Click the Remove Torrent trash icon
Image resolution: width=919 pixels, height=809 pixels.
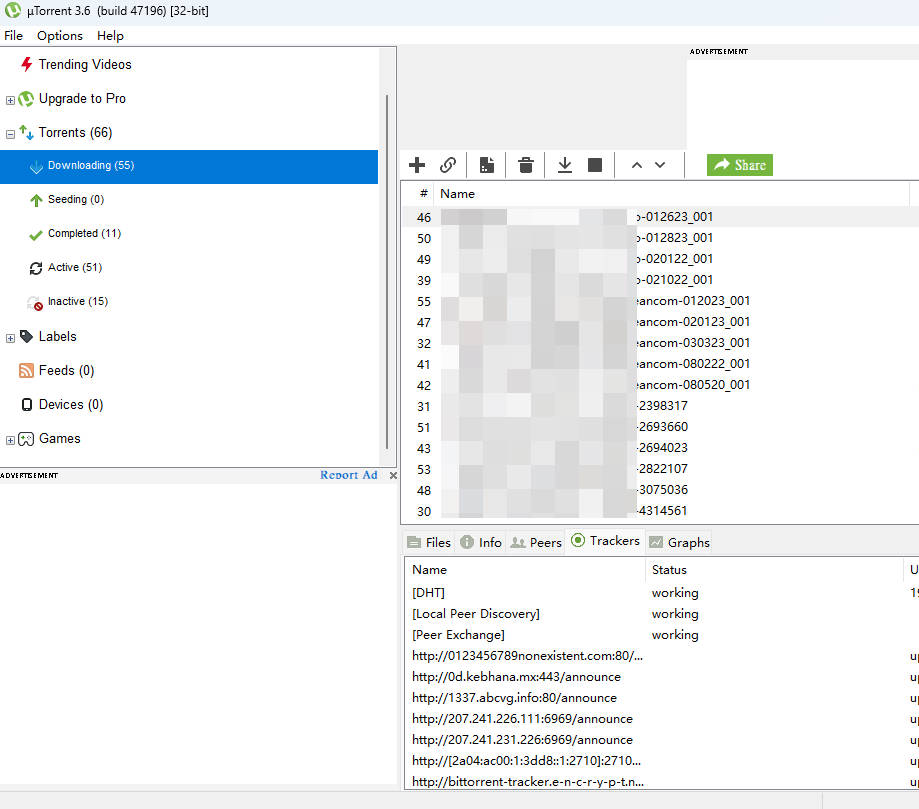coord(526,165)
